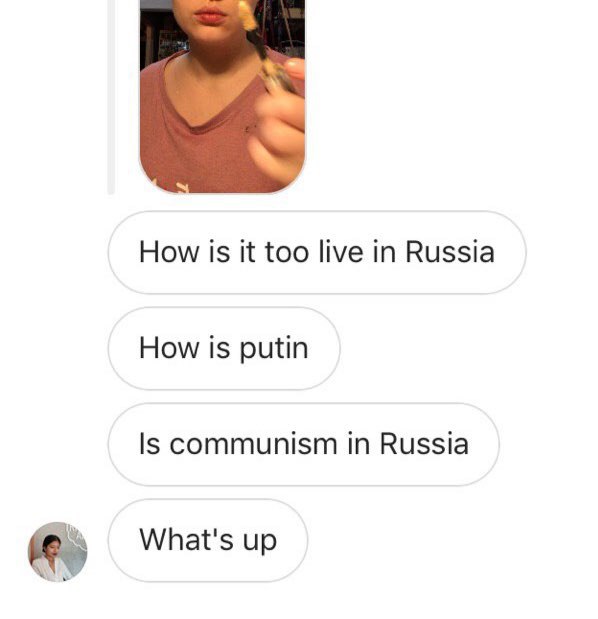Click "Russia" in the first text message

tap(450, 252)
